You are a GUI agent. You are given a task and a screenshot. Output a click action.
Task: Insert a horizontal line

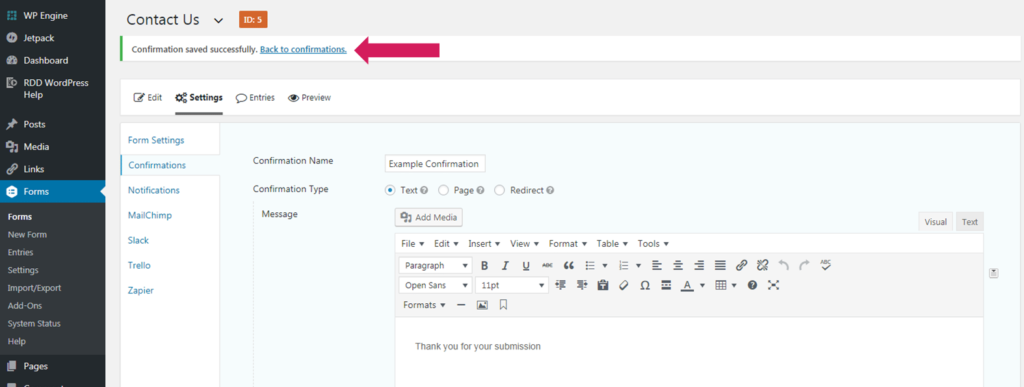click(461, 305)
